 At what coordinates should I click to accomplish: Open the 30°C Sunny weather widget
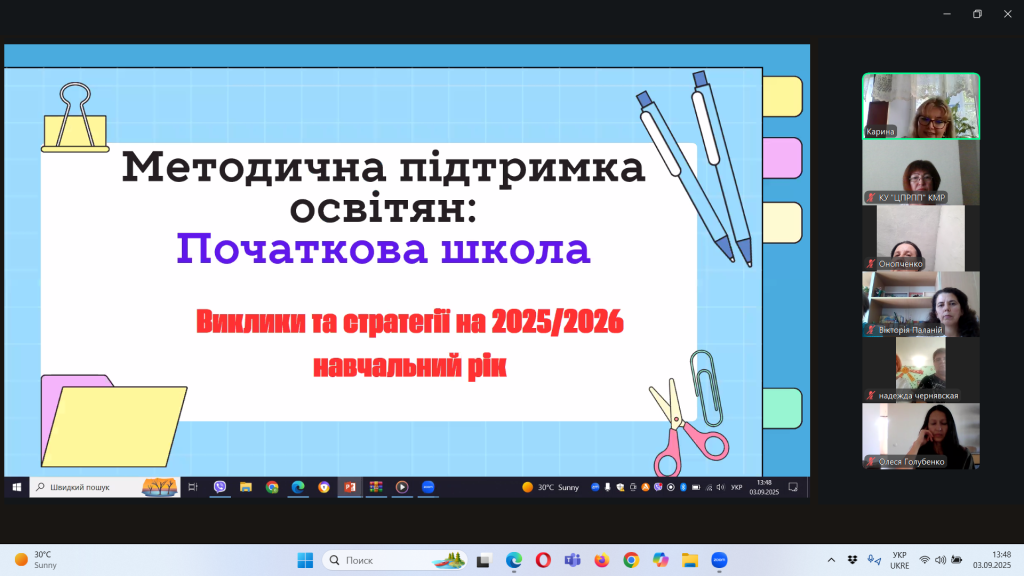[x=36, y=560]
